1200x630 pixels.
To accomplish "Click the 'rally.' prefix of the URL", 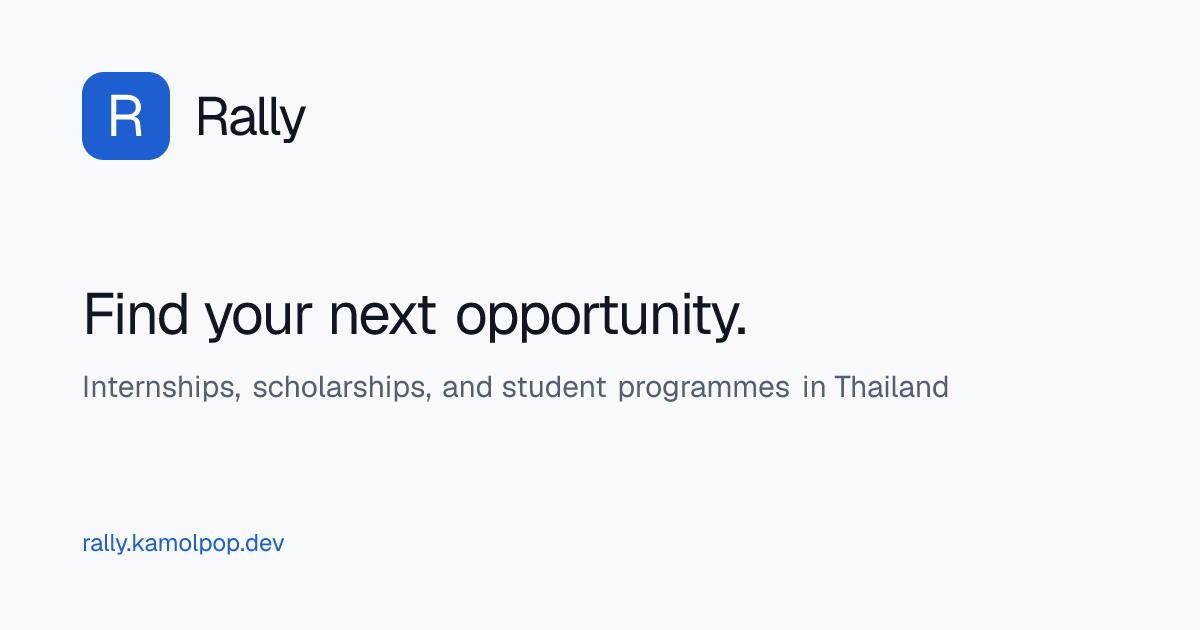I will click(x=107, y=546).
